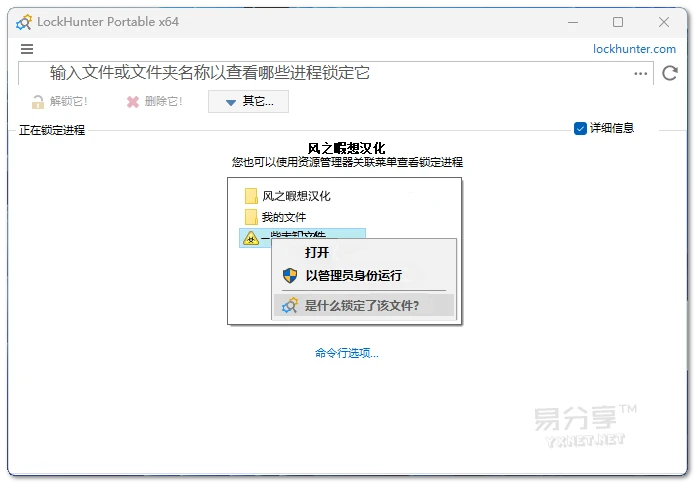Click the 解锁它! unlock button
695x483 pixels.
(59, 101)
